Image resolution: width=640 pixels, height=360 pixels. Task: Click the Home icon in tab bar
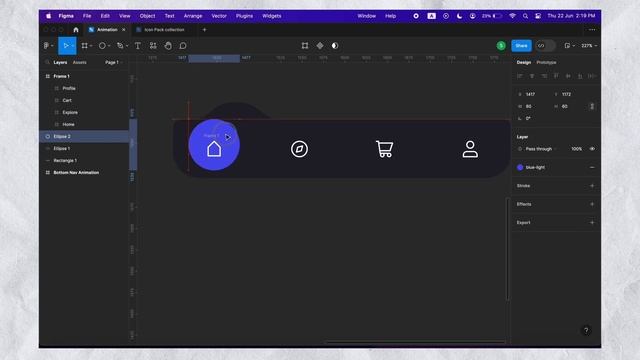76,30
